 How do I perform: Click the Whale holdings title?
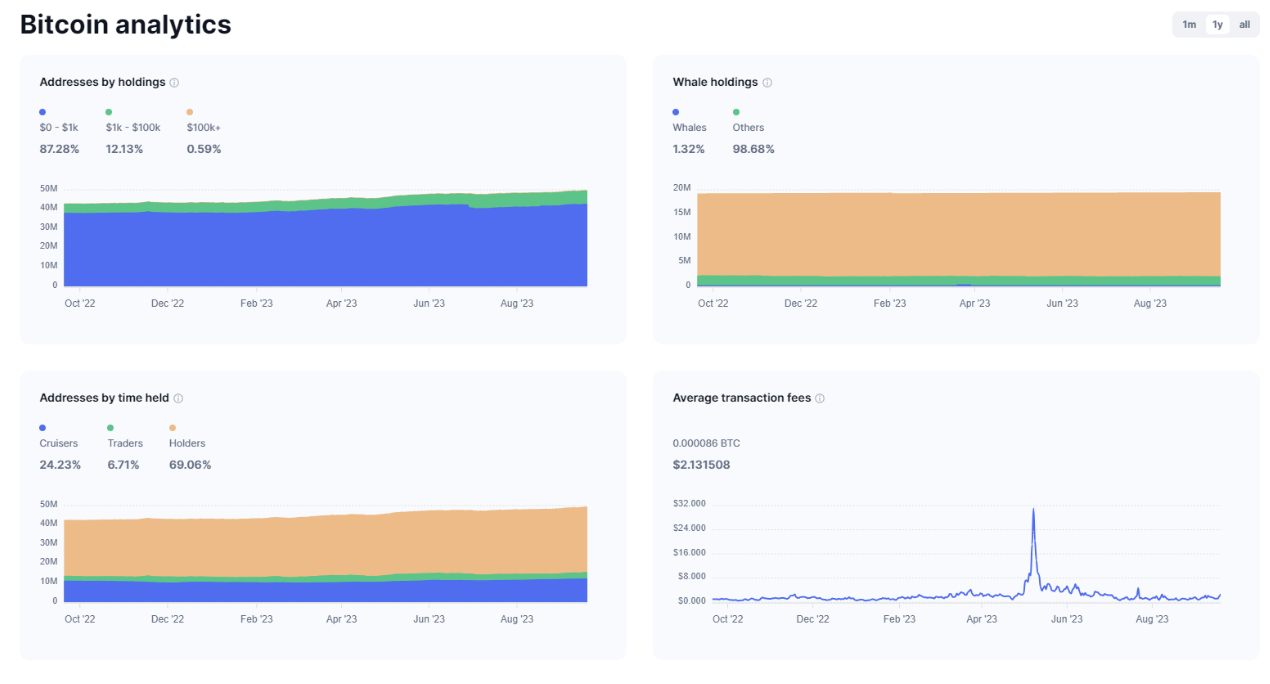click(715, 83)
